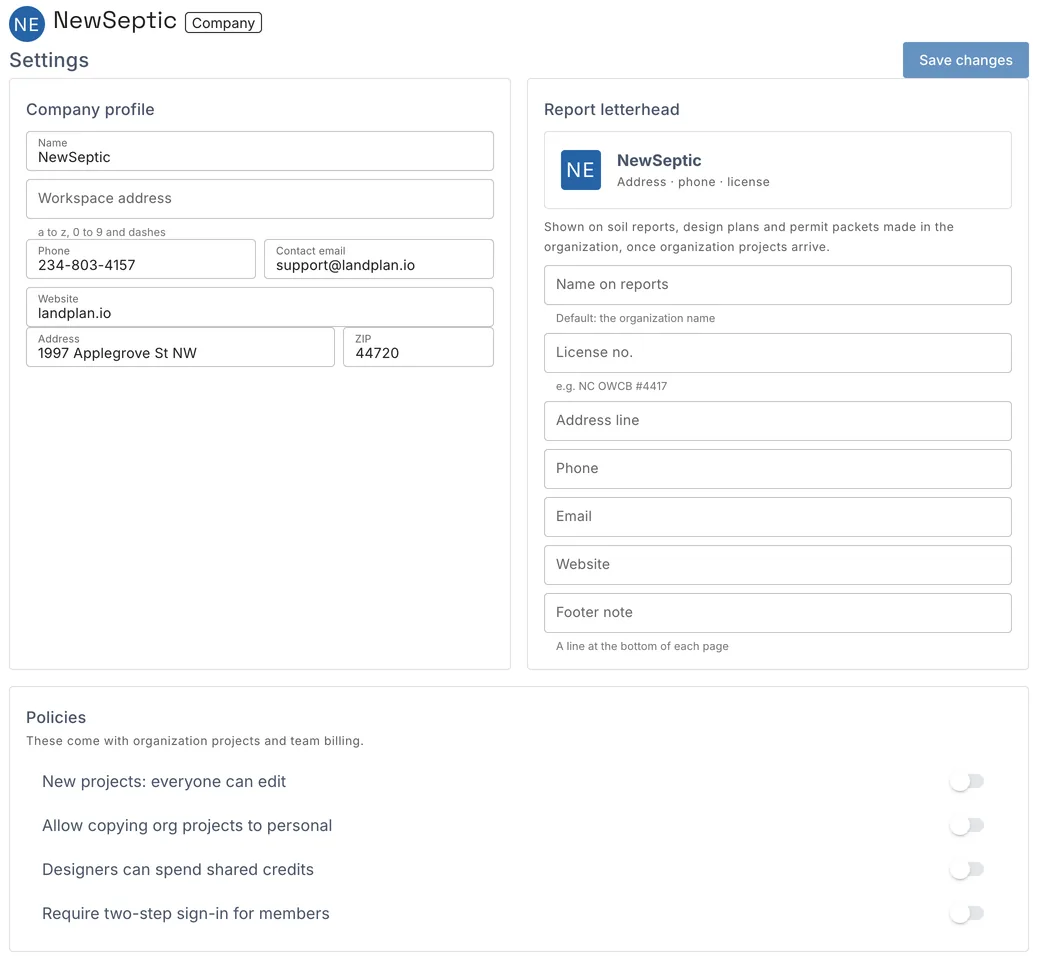Click NewSeptic name in the letterhead preview
Viewport: 1040px width, 963px height.
pyautogui.click(x=659, y=160)
